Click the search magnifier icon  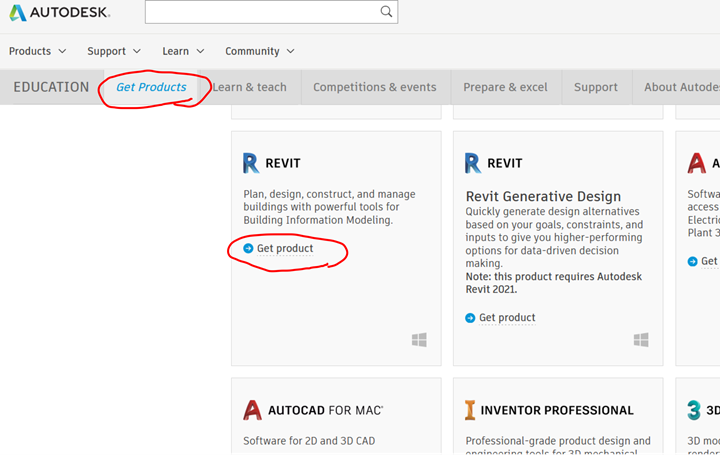(x=386, y=11)
